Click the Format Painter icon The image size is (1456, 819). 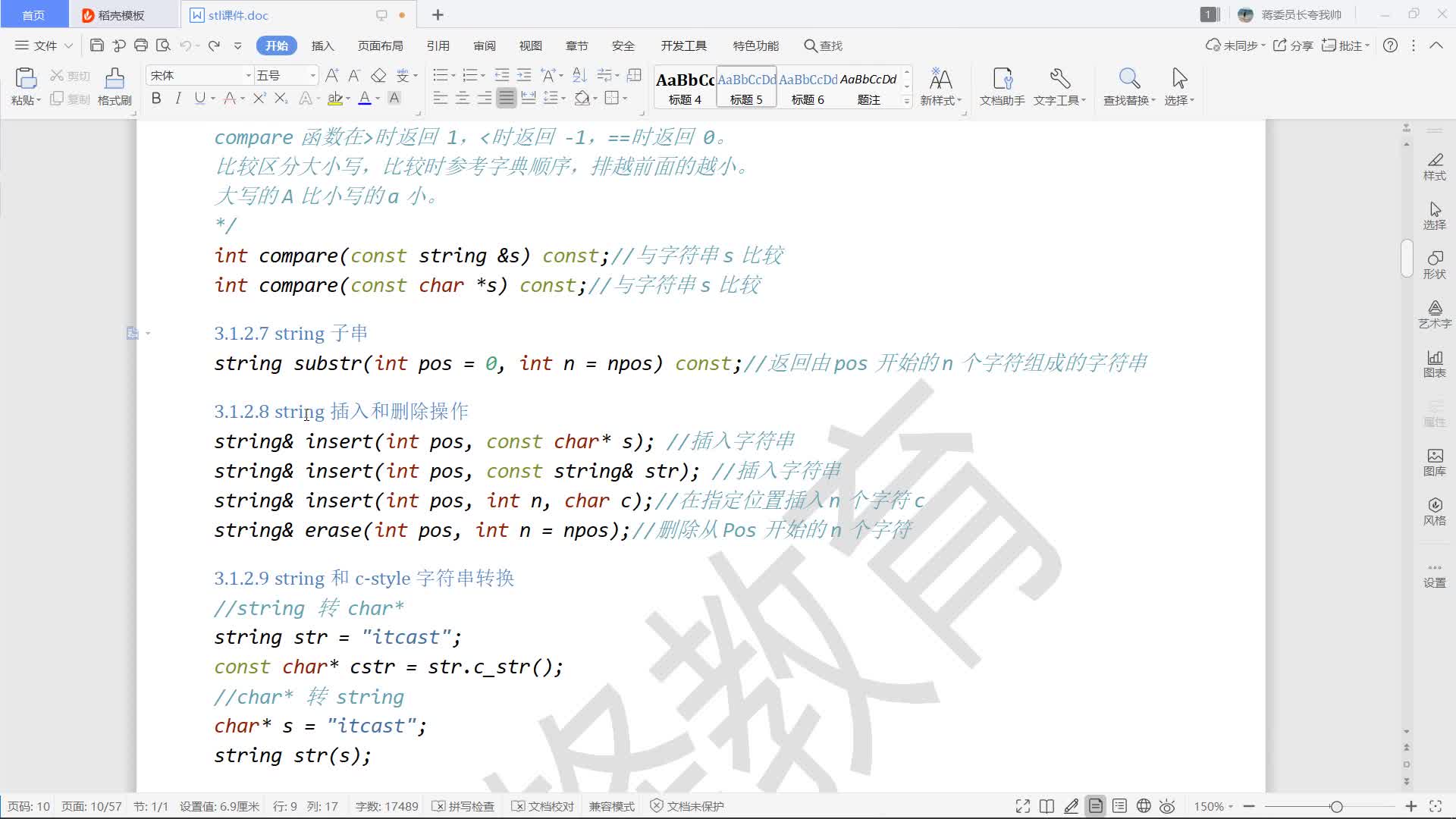(115, 78)
